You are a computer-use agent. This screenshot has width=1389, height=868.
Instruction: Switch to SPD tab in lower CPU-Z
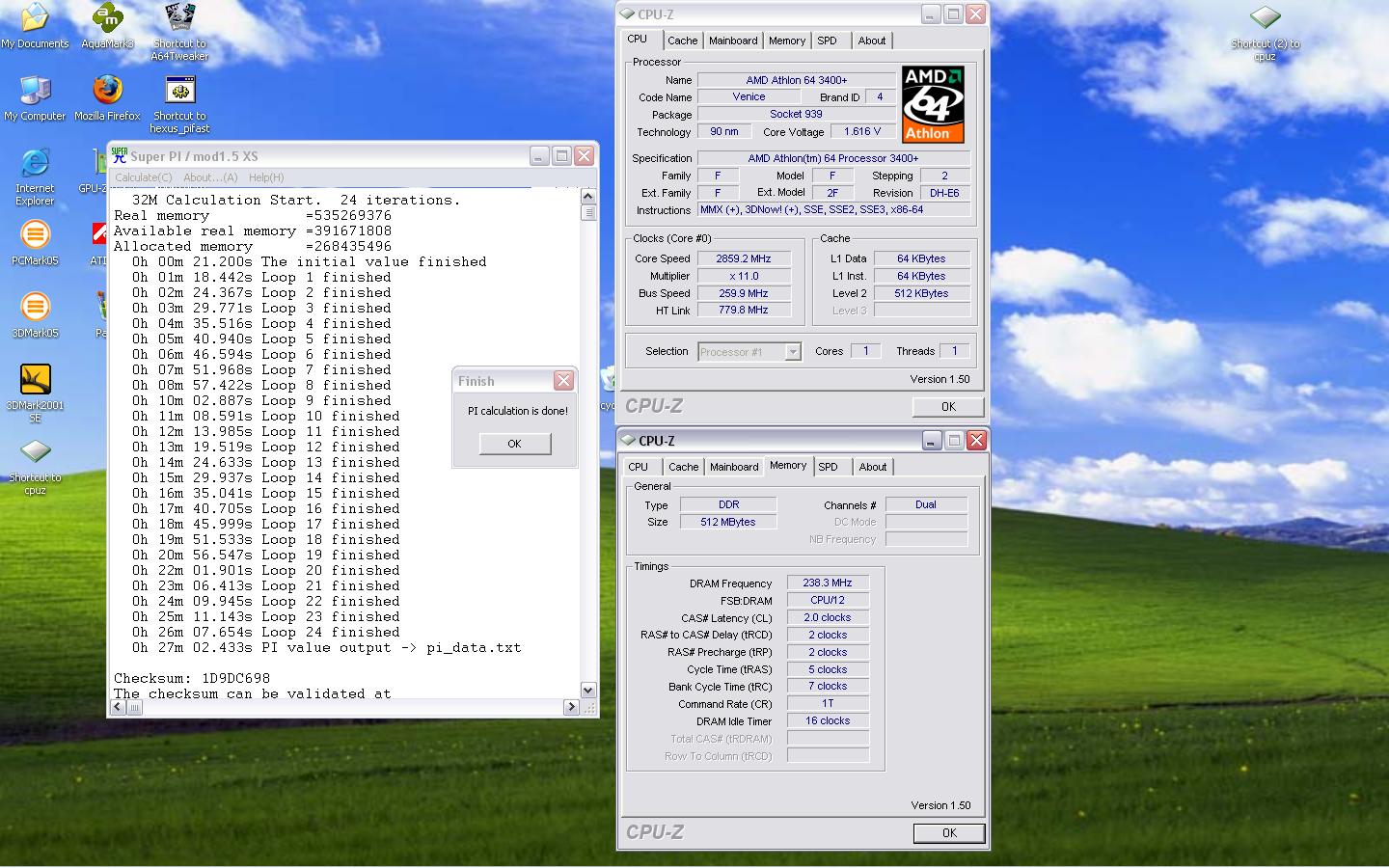[829, 467]
